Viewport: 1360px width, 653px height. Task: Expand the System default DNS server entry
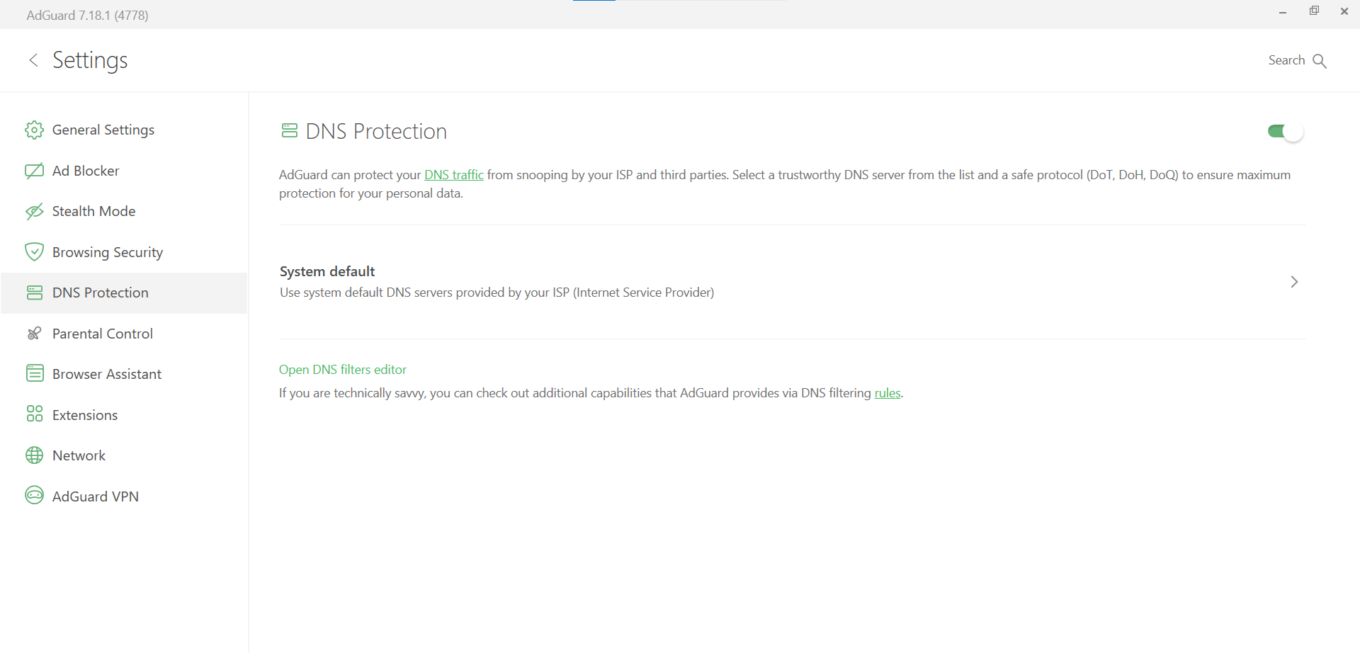pos(790,281)
